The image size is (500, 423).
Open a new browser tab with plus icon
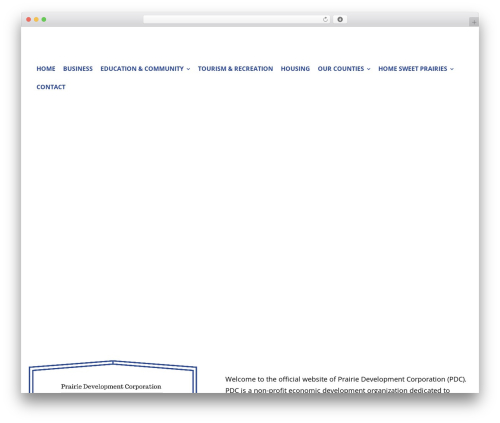(474, 22)
